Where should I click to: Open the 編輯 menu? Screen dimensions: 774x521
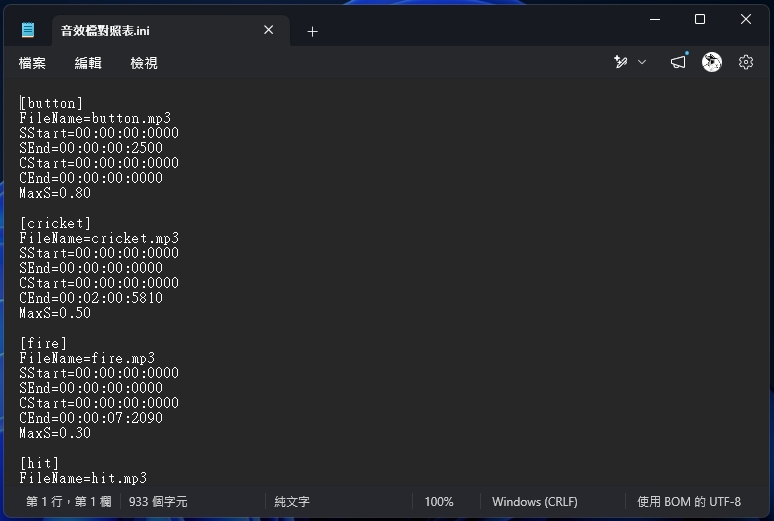(x=88, y=63)
